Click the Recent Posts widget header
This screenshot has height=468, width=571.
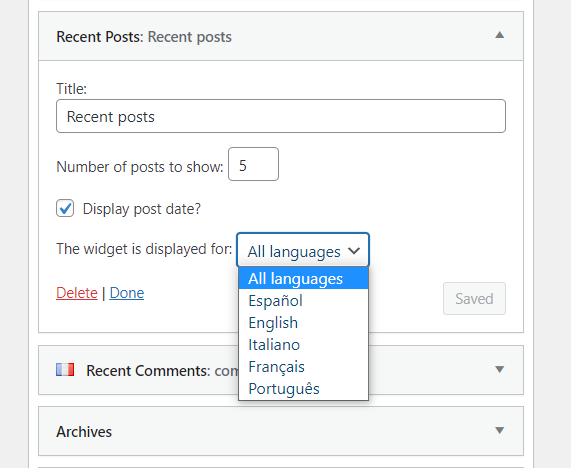tap(281, 36)
